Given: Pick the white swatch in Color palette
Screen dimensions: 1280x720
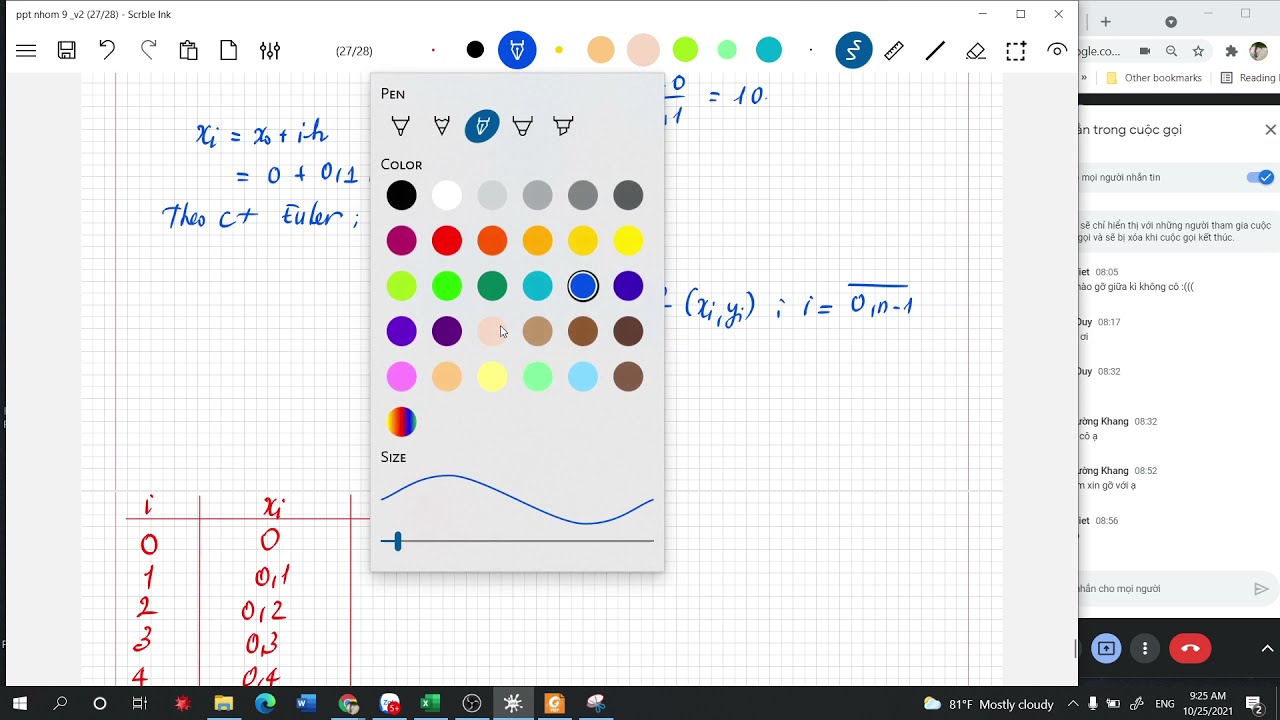Looking at the screenshot, I should pos(447,195).
